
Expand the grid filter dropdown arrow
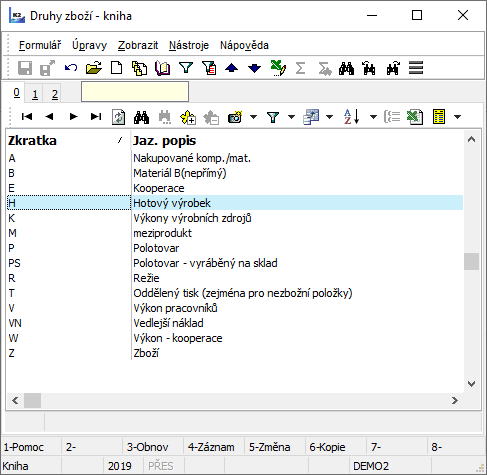291,117
